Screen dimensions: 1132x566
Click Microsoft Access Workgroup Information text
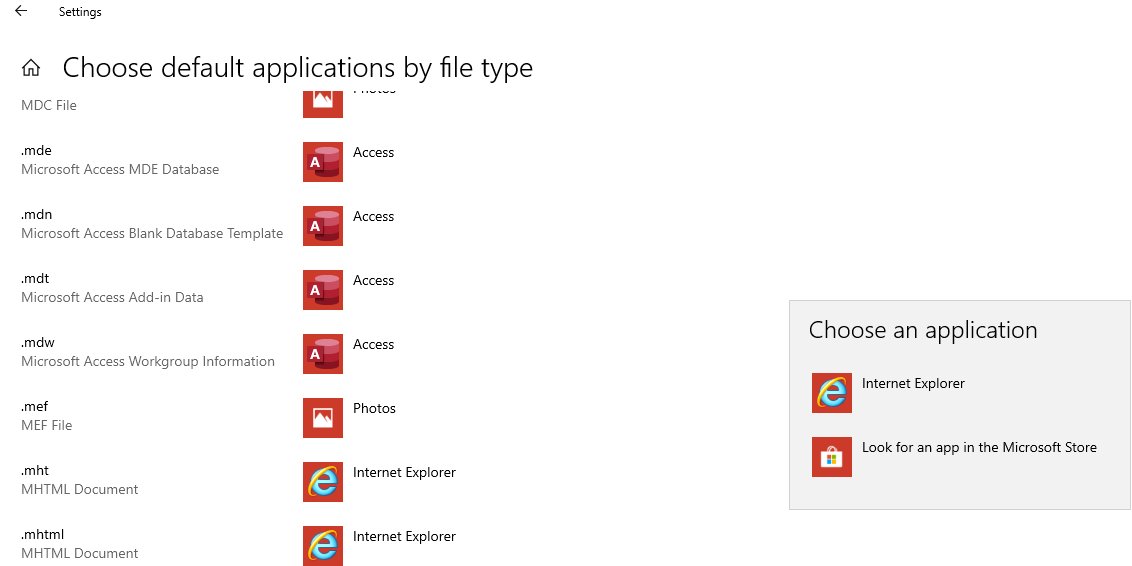(148, 362)
